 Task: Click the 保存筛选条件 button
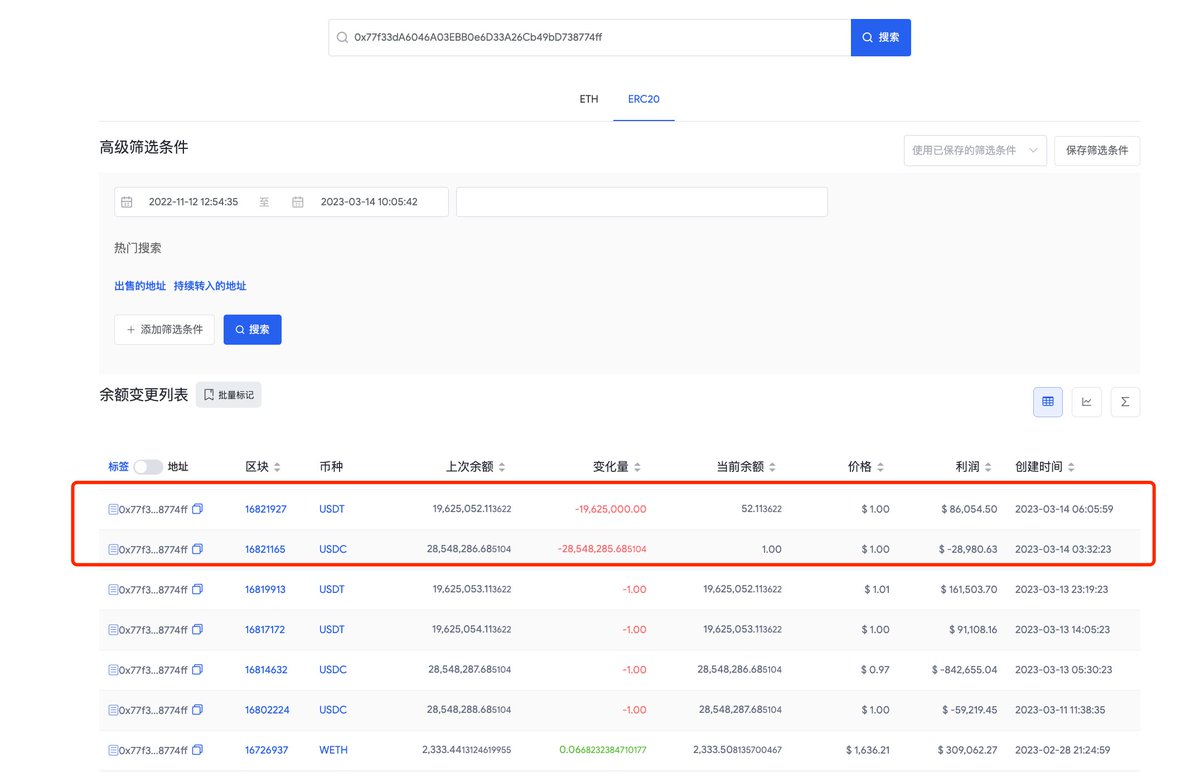coord(1097,150)
